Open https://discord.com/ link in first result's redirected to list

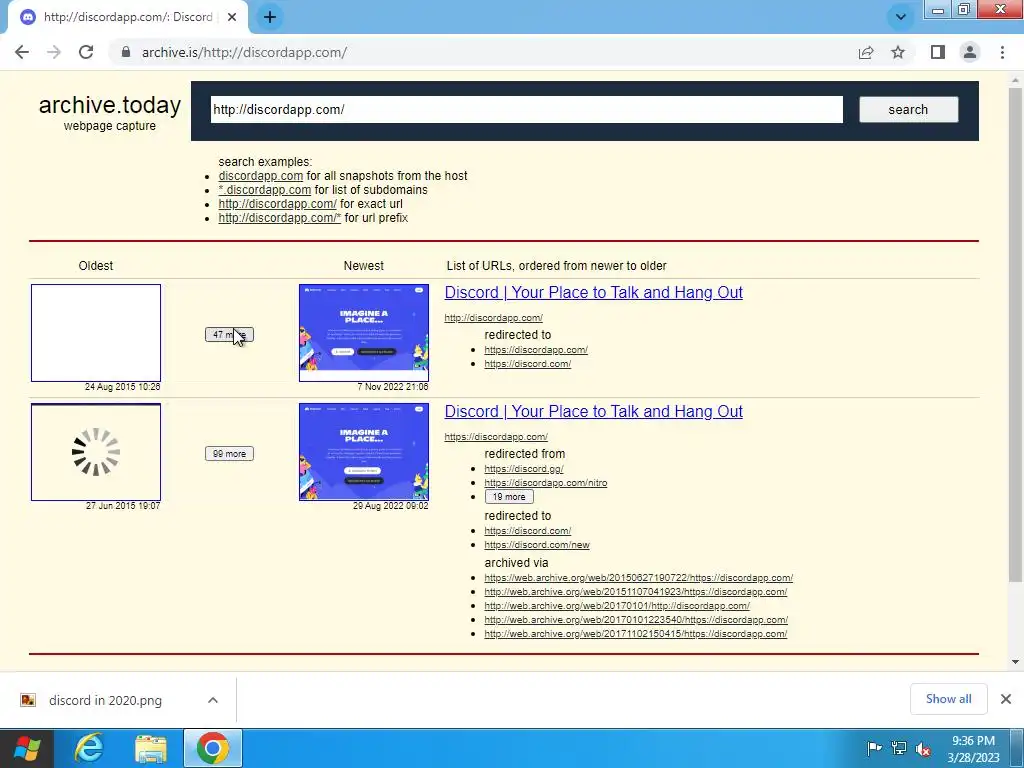(528, 364)
